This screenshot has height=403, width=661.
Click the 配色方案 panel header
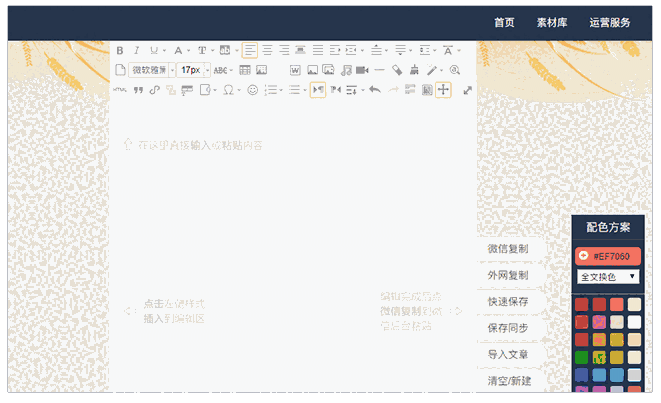click(608, 228)
